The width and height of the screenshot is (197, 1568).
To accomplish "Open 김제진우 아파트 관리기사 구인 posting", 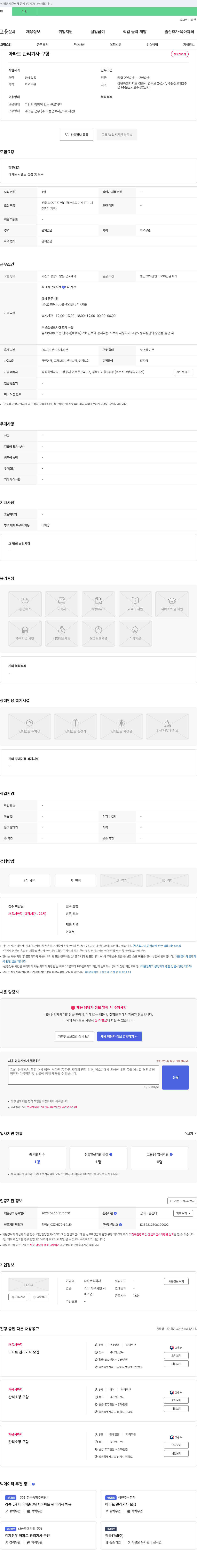I will click(x=27, y=1536).
